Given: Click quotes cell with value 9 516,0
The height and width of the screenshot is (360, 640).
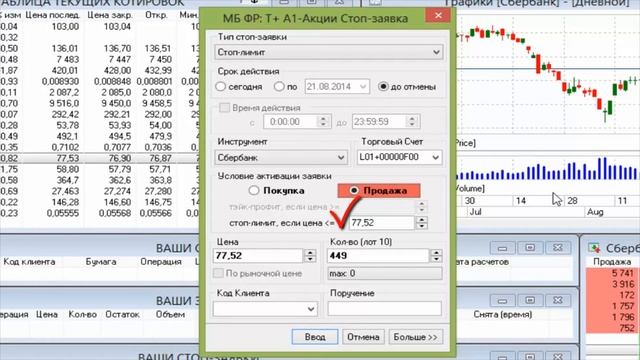Looking at the screenshot, I should pos(64,103).
